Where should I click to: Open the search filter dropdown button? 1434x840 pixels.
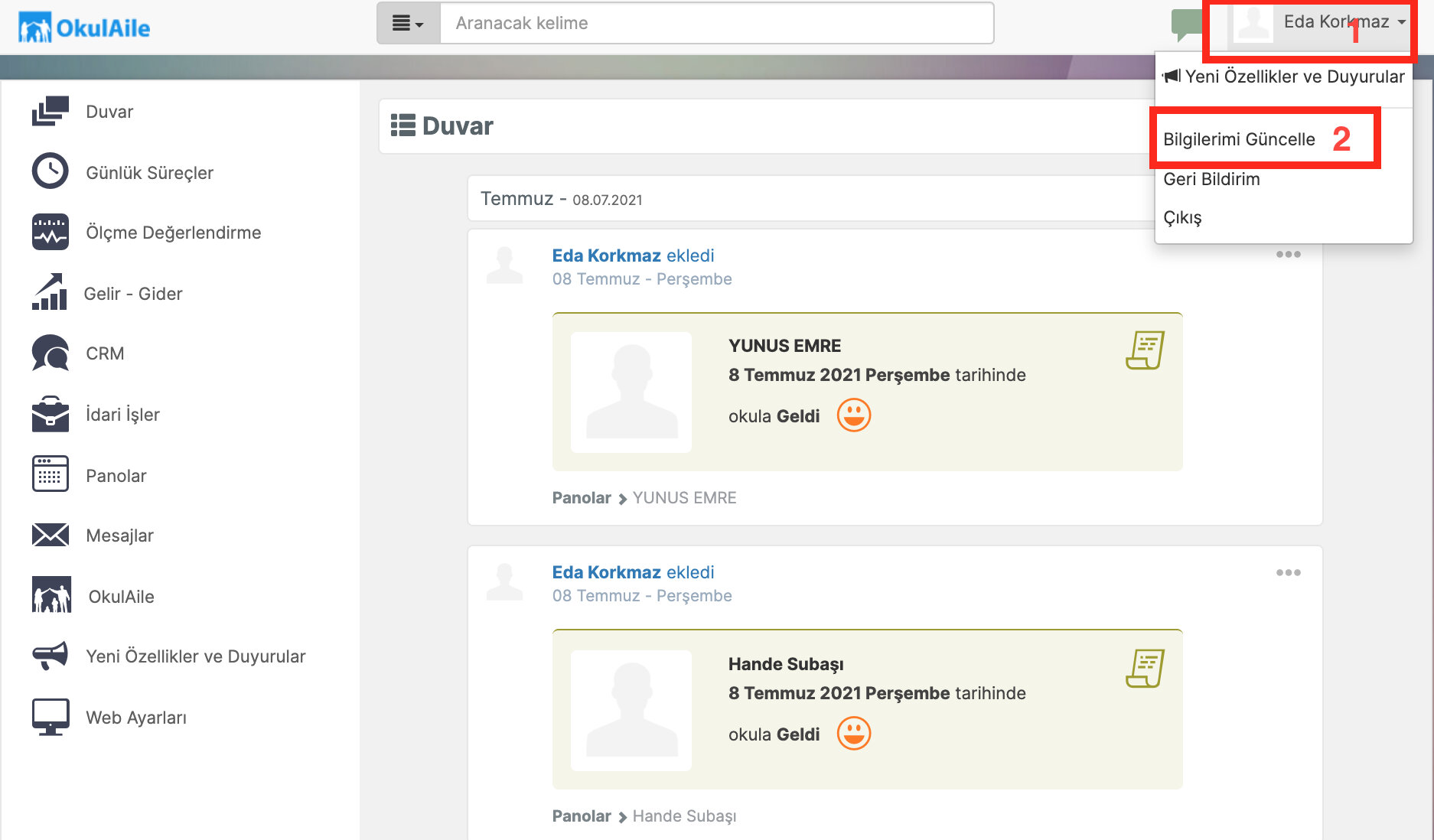click(x=409, y=23)
